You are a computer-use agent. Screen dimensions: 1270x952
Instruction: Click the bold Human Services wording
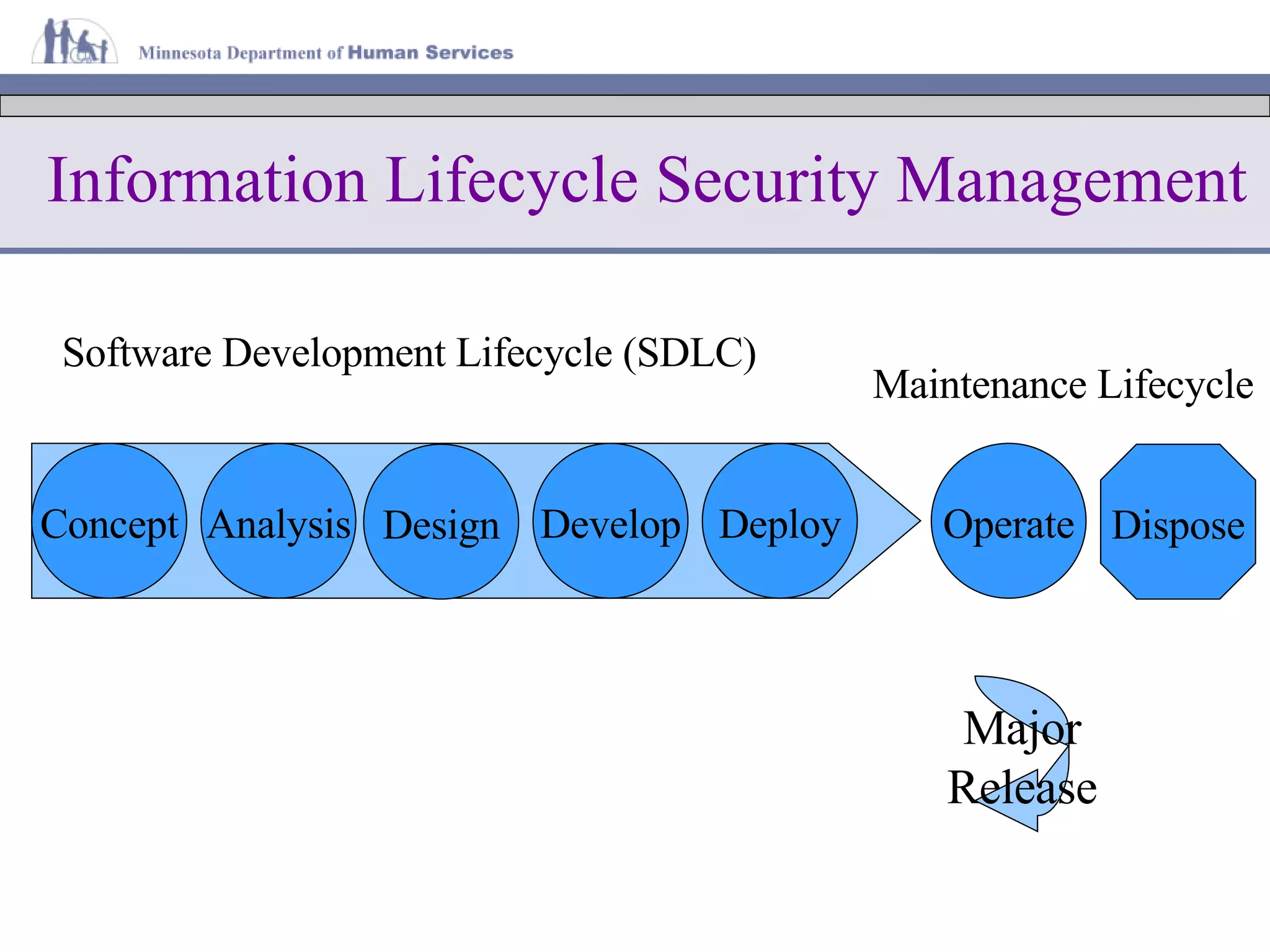[430, 53]
